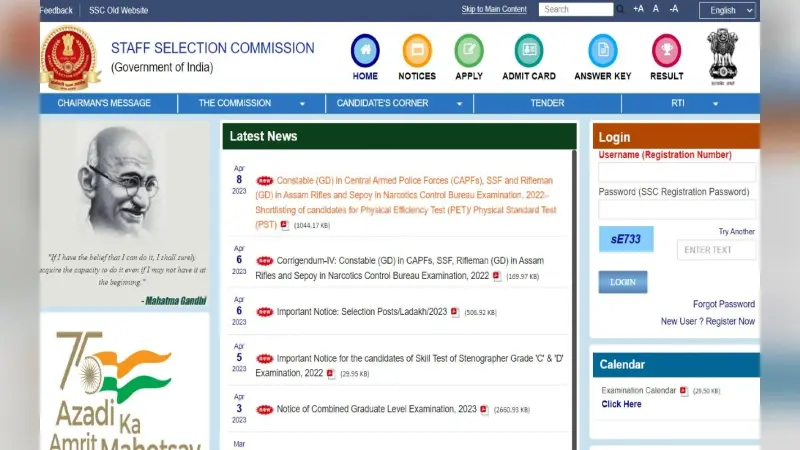800x450 pixels.
Task: Click Skip to Main Content link
Action: click(x=494, y=9)
